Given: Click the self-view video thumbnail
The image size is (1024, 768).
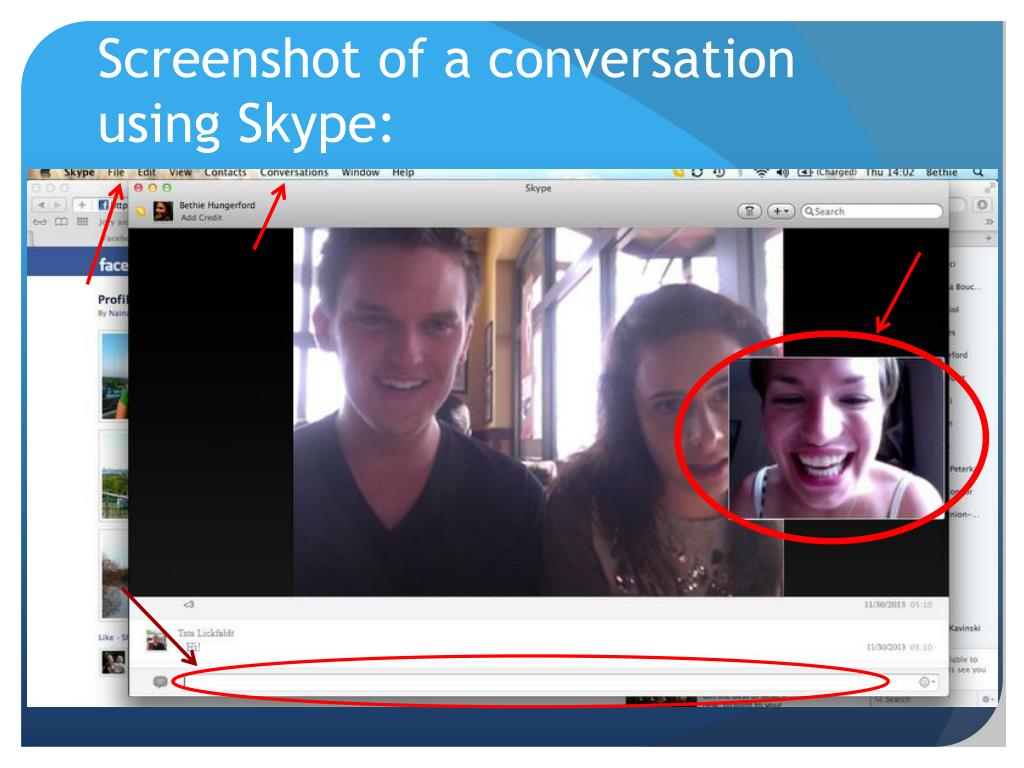Looking at the screenshot, I should point(837,438).
